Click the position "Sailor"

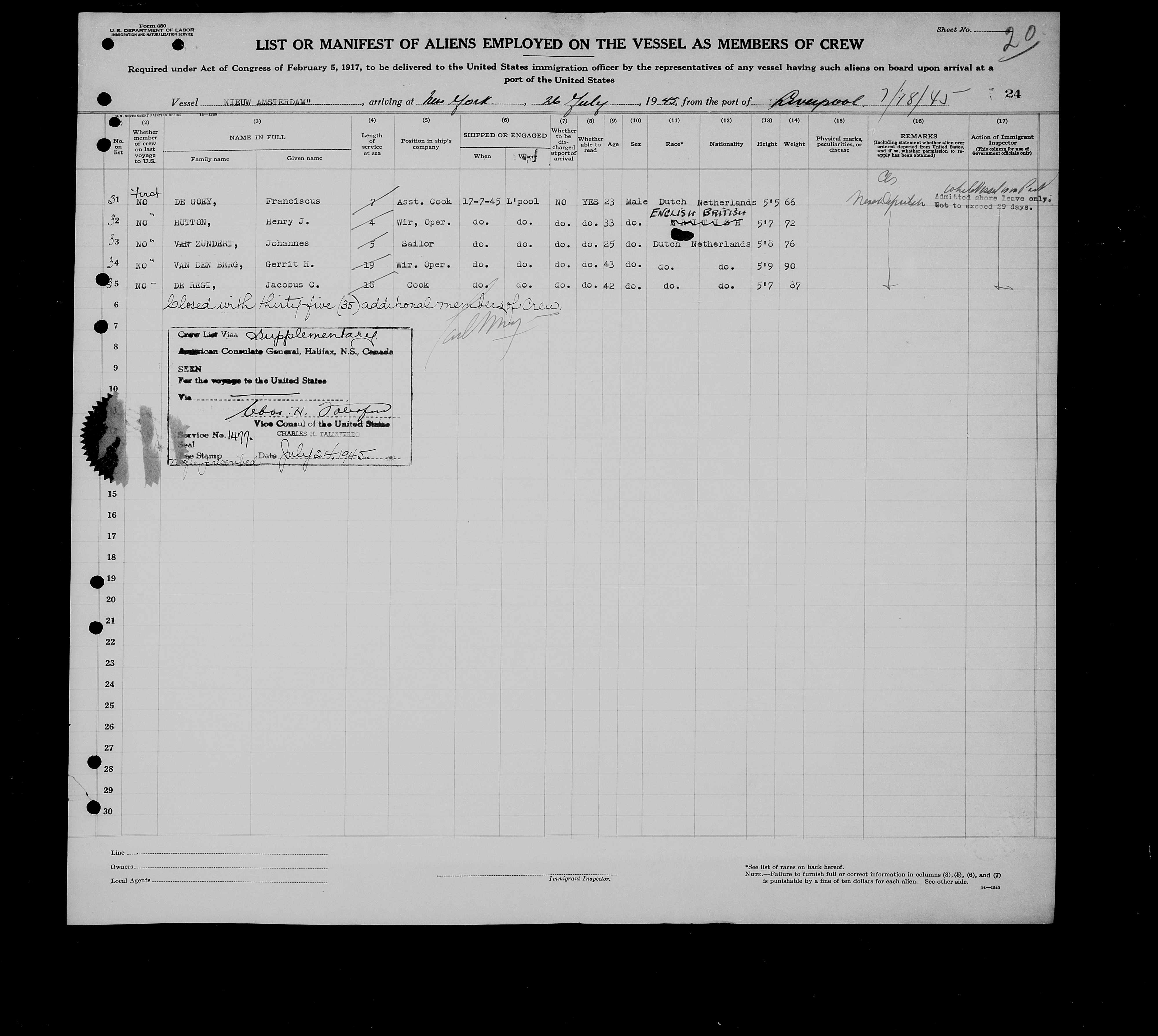pyautogui.click(x=418, y=244)
